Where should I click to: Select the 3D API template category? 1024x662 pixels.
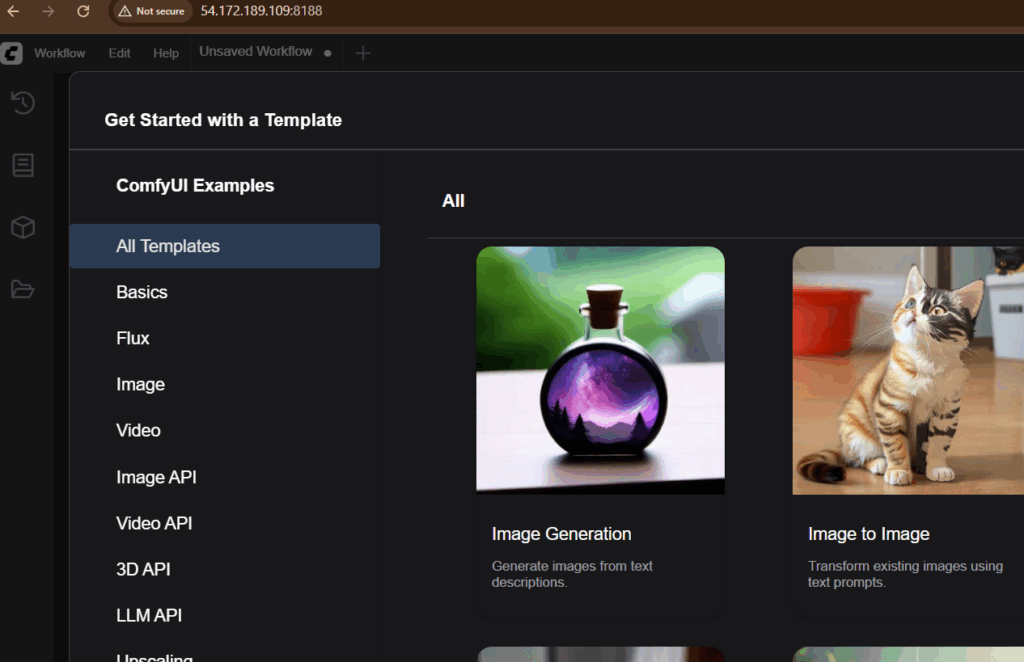[x=225, y=569]
